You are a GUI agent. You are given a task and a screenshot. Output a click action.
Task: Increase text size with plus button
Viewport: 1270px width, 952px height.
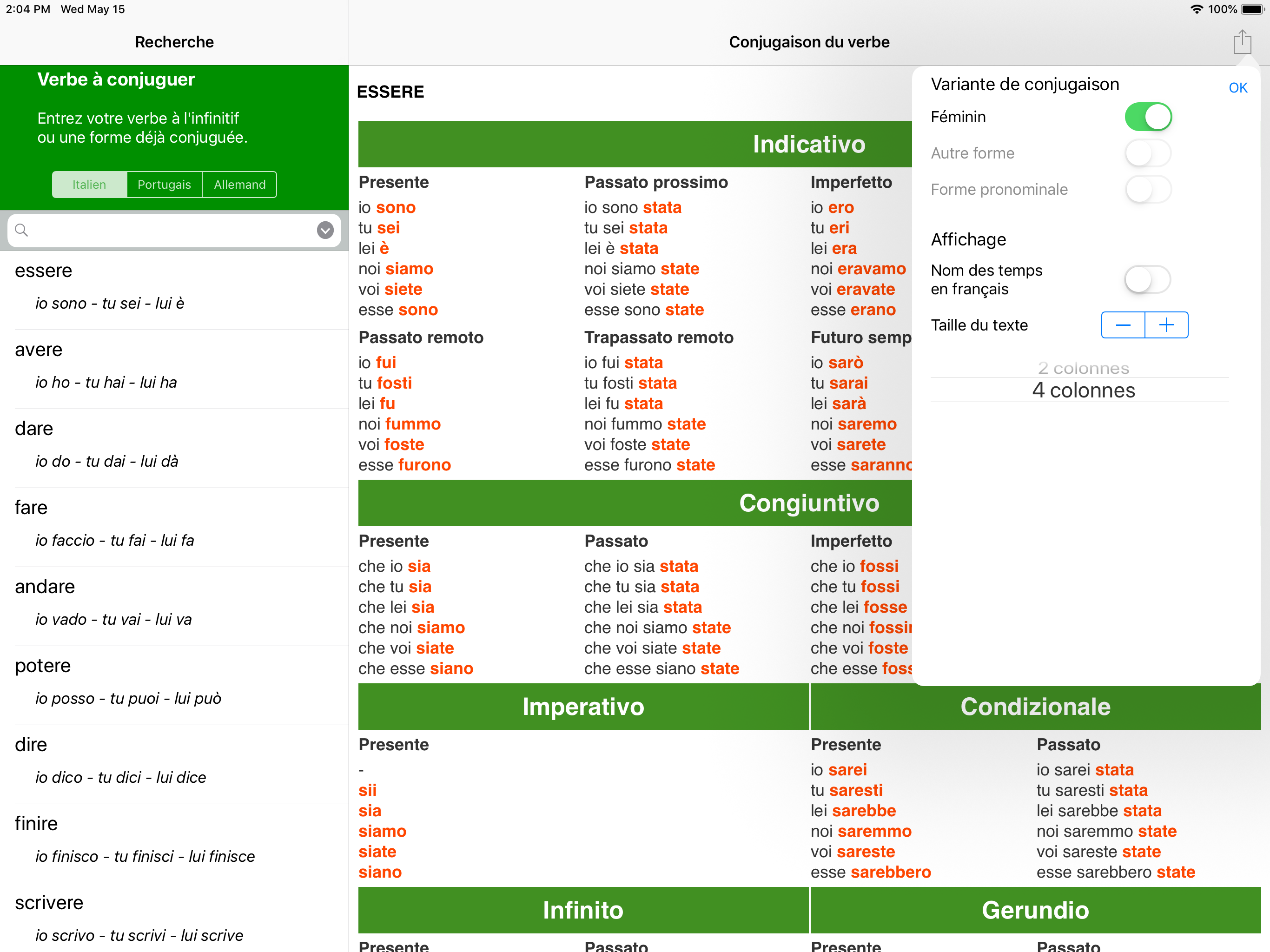click(x=1167, y=325)
